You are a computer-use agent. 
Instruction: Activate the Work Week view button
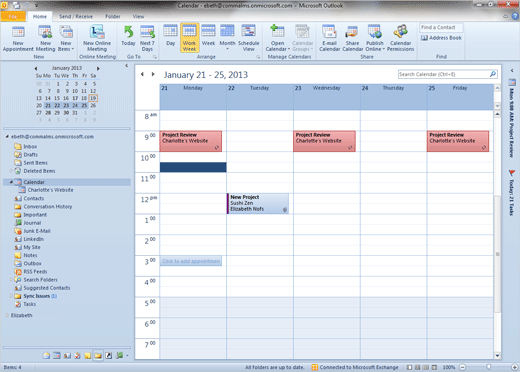(x=189, y=38)
